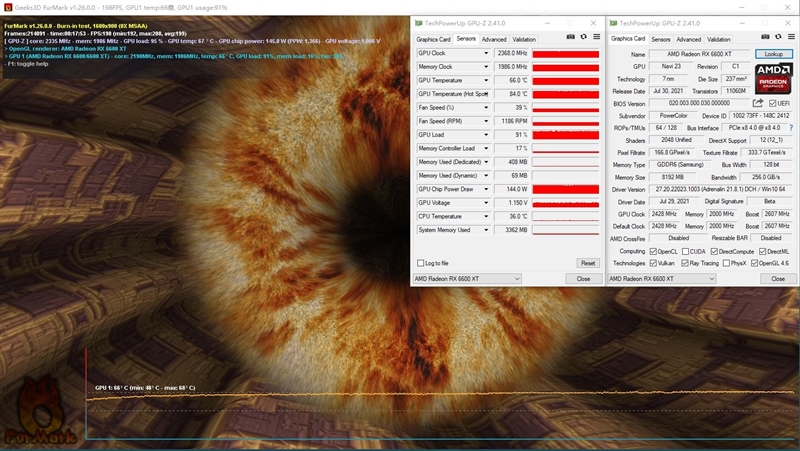Open GPU selector combo in Graphics Card window

tap(662, 279)
